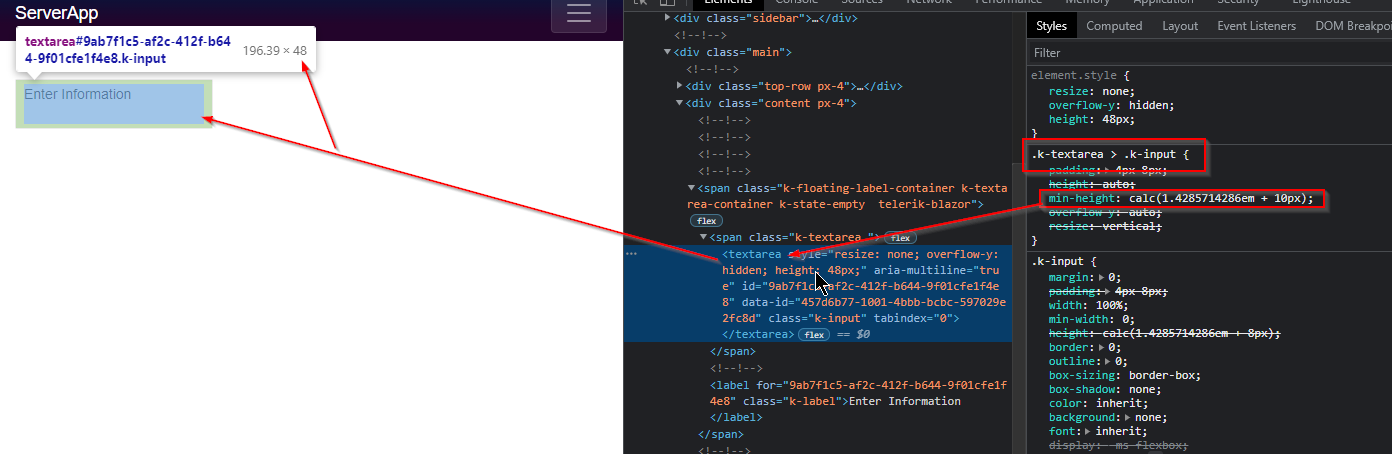Click the struck-through height calc in .k-input

[x=1164, y=333]
